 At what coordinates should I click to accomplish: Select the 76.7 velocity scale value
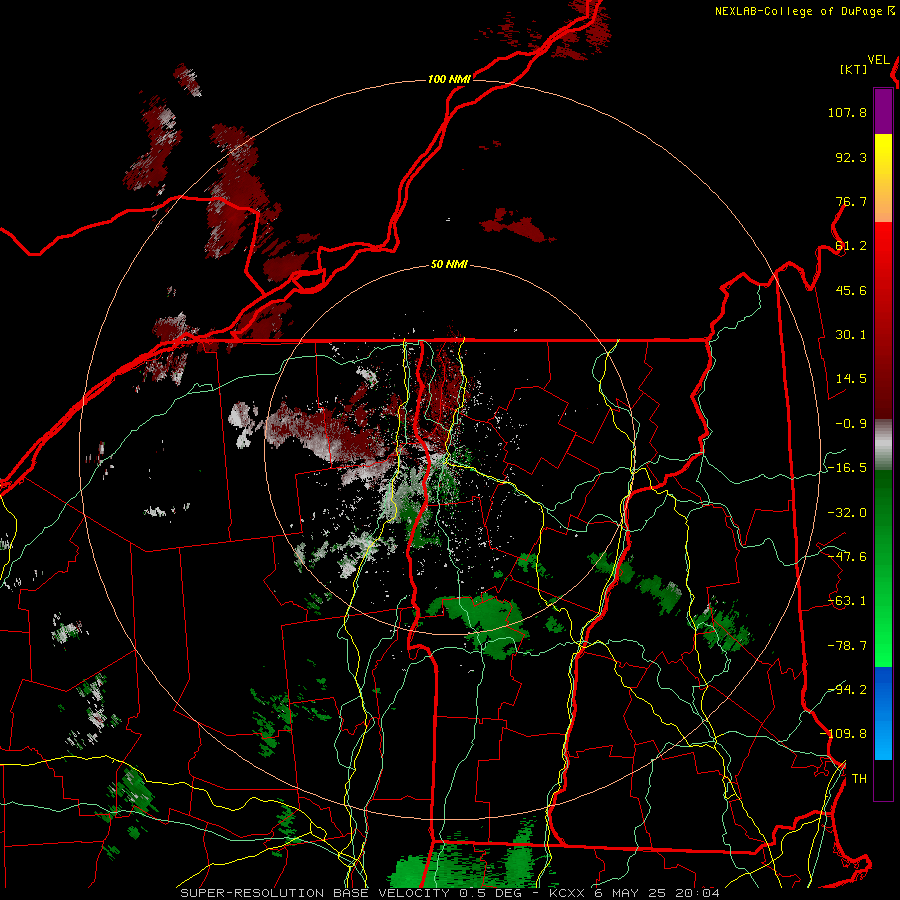(x=851, y=201)
